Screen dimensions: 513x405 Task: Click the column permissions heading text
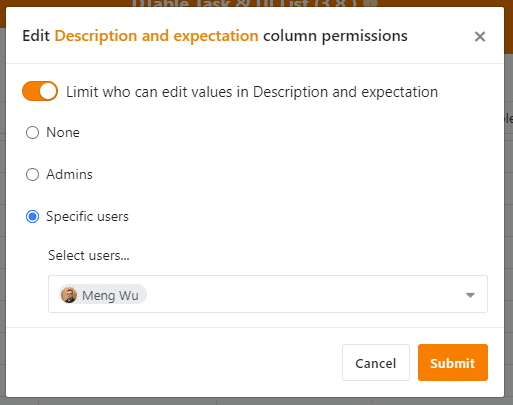(335, 36)
